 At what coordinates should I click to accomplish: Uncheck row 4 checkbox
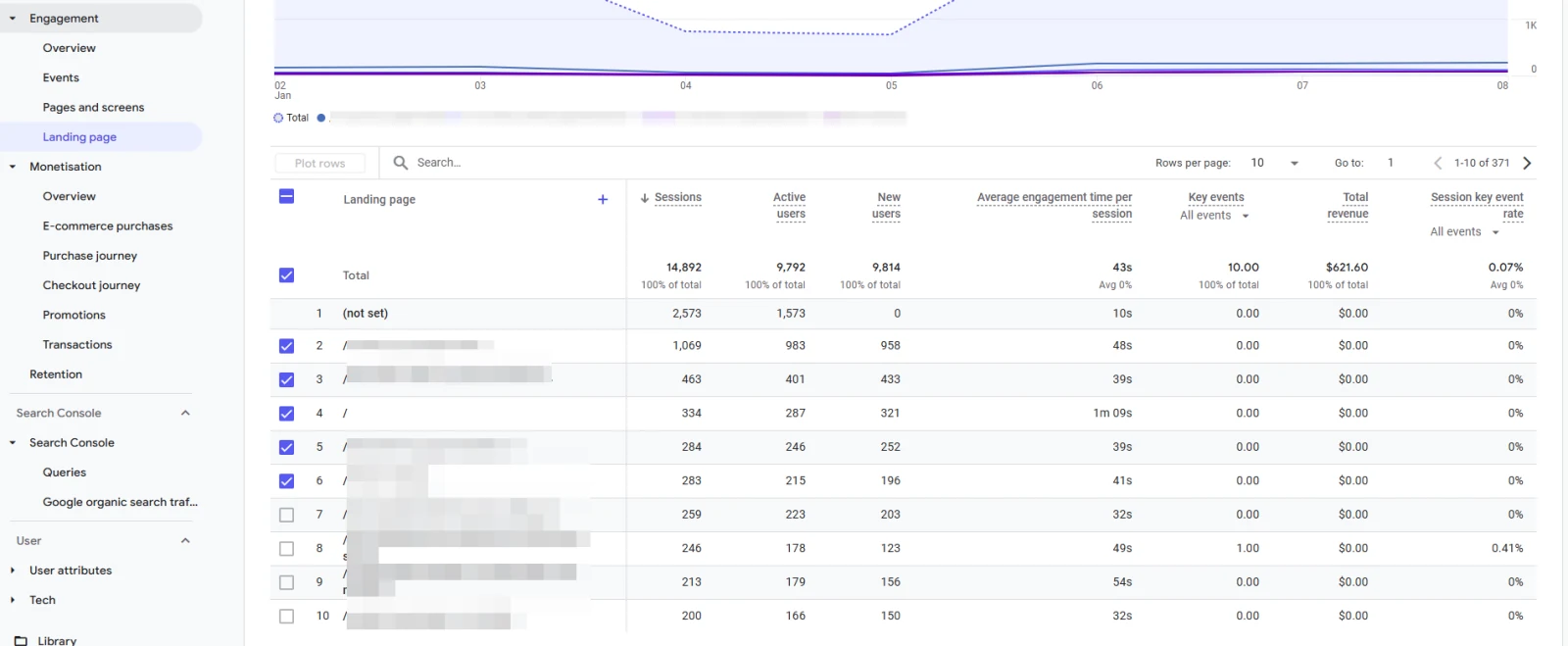[286, 414]
